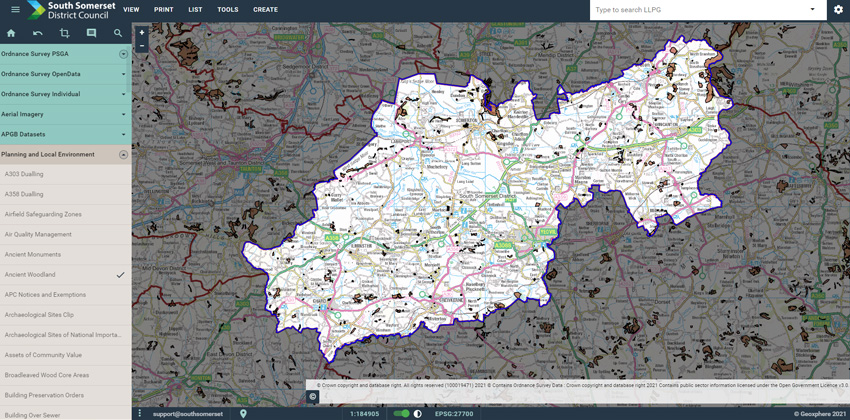Click the contrast half-circle icon

(x=417, y=413)
